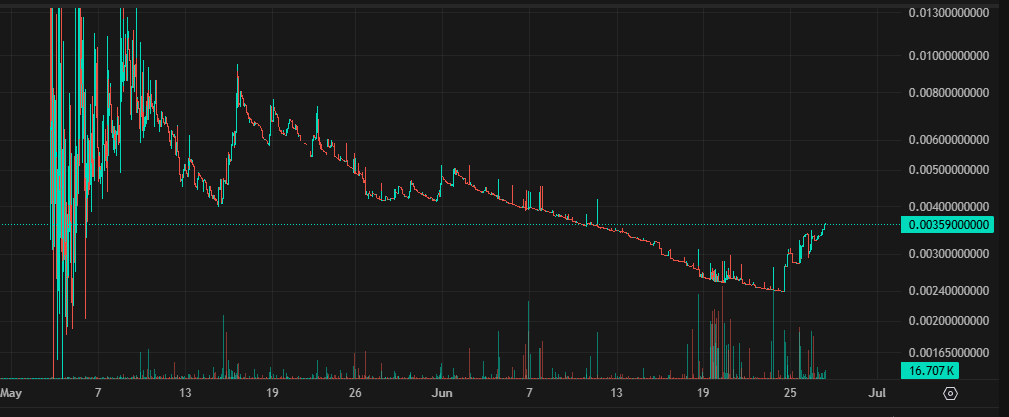
Task: Click current price label 0.00359000000
Action: (x=948, y=225)
